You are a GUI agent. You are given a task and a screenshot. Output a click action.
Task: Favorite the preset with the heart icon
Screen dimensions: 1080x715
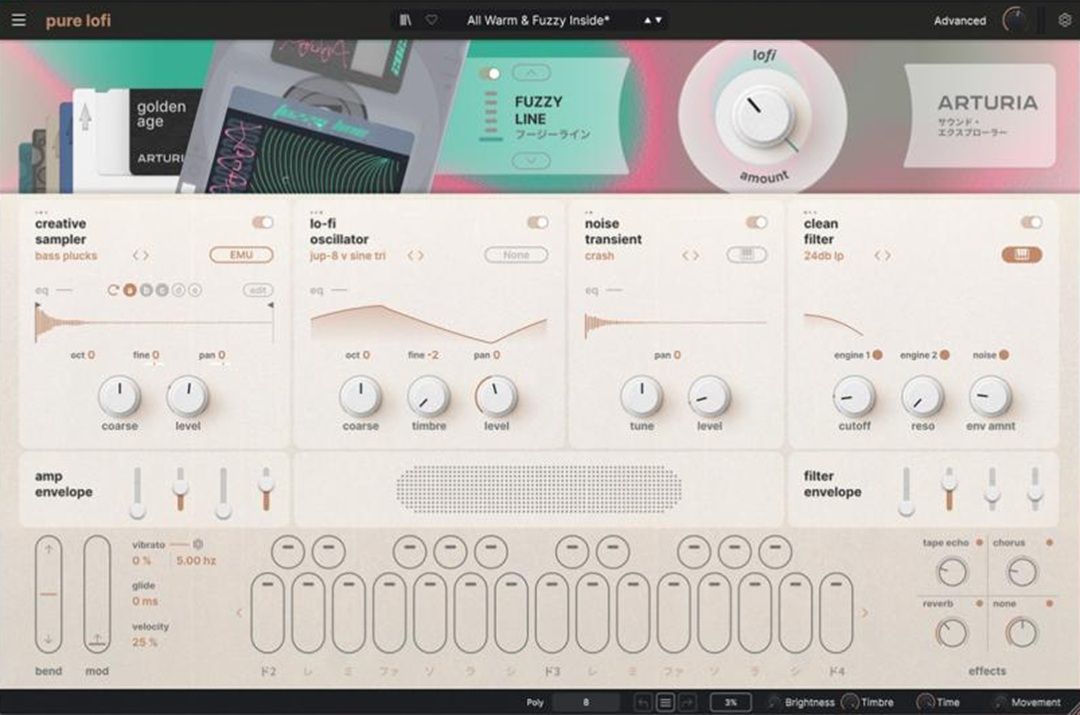(432, 19)
